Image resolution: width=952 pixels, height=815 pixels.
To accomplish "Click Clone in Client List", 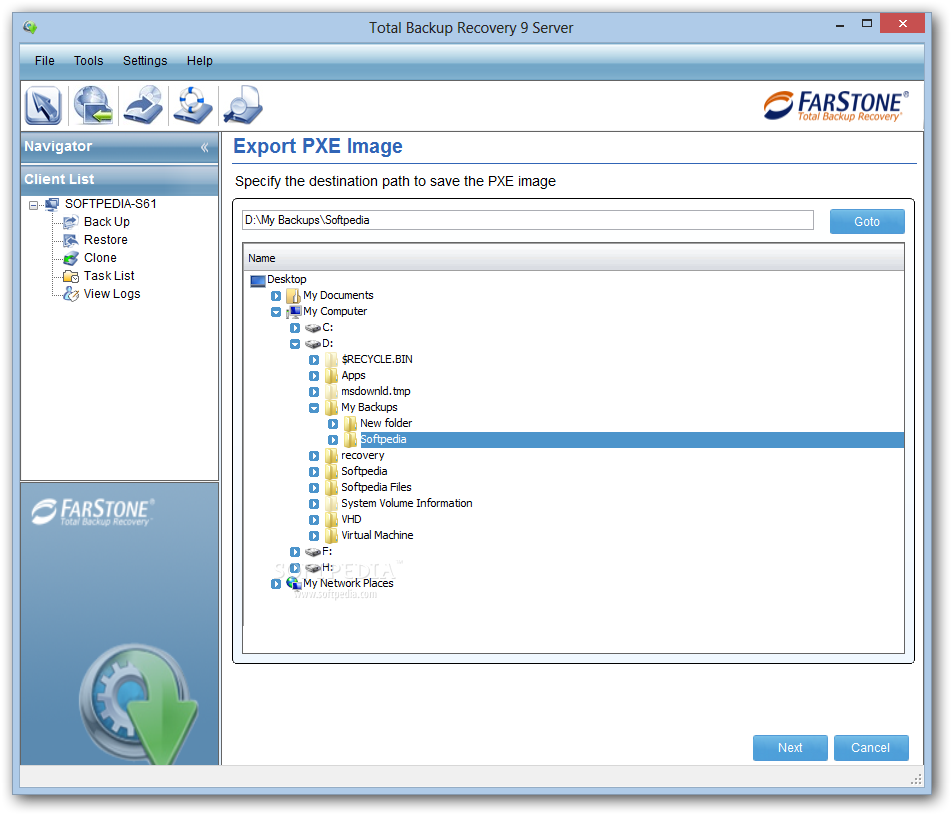I will (x=100, y=258).
